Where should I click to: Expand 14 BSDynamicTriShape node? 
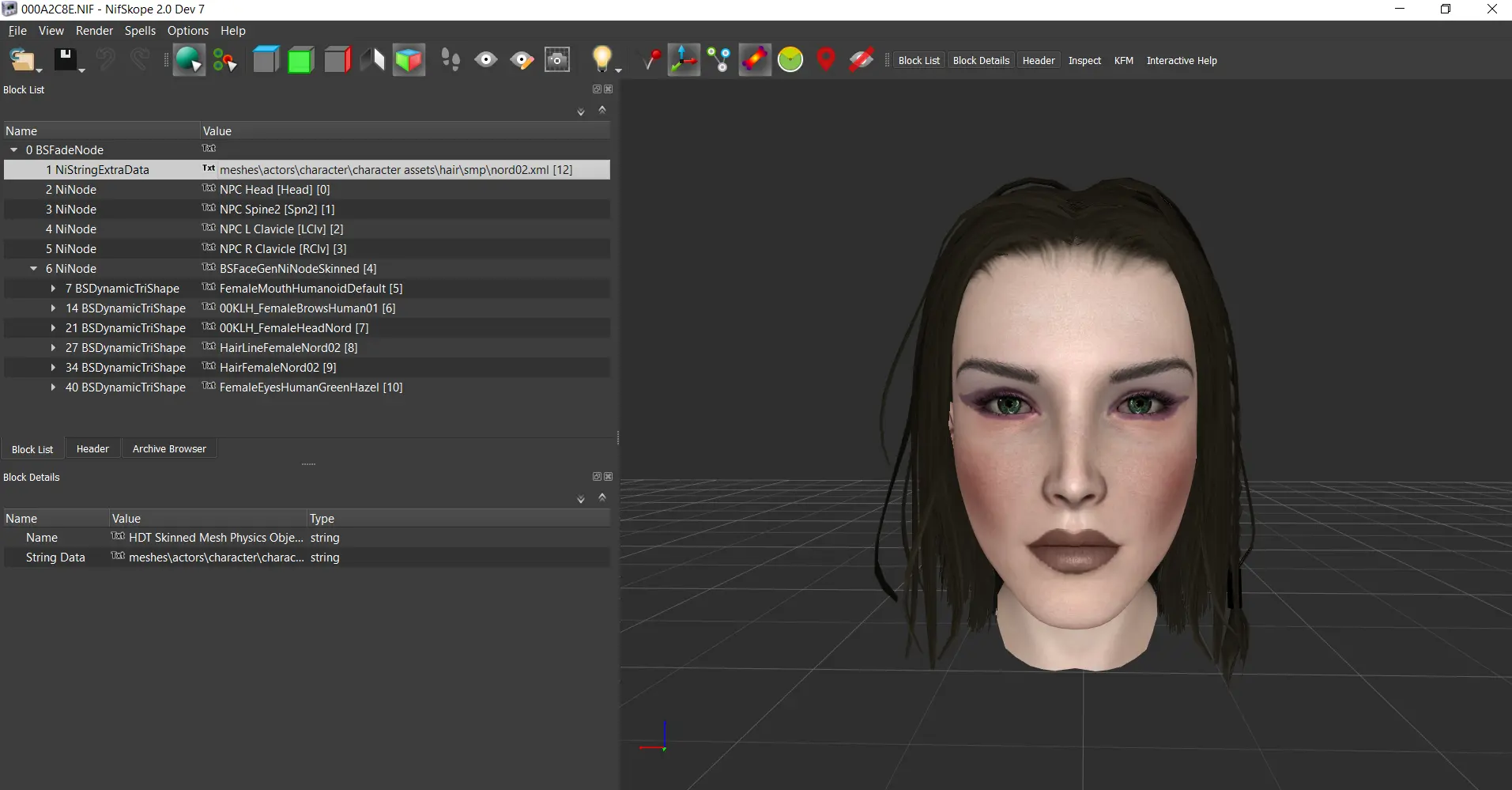(x=53, y=308)
